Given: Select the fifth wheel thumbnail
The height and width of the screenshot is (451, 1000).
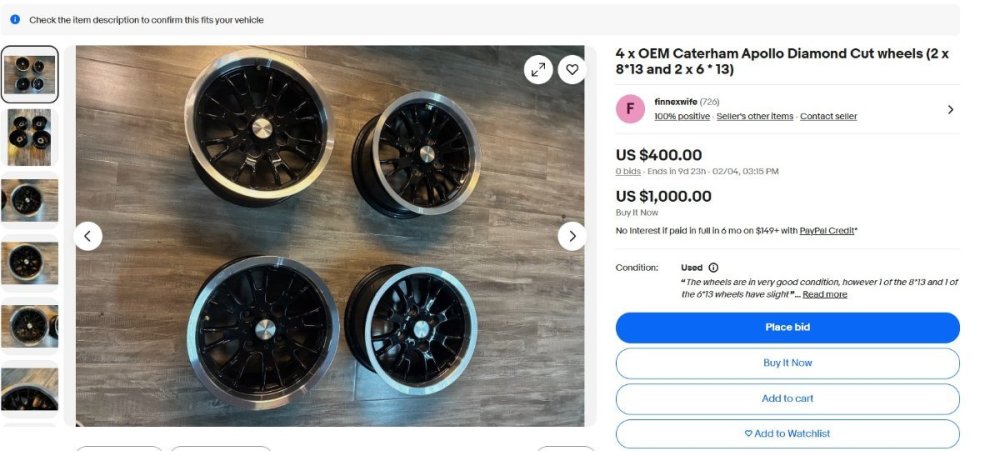Looking at the screenshot, I should pos(30,326).
